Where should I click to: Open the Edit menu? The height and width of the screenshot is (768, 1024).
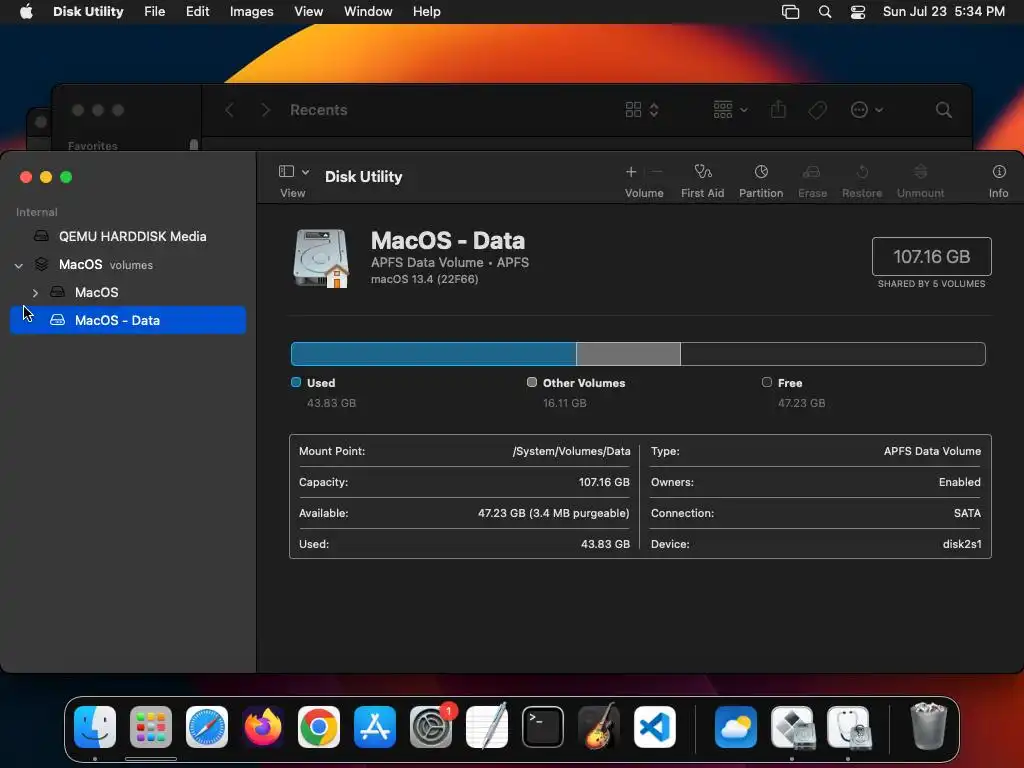click(x=197, y=12)
